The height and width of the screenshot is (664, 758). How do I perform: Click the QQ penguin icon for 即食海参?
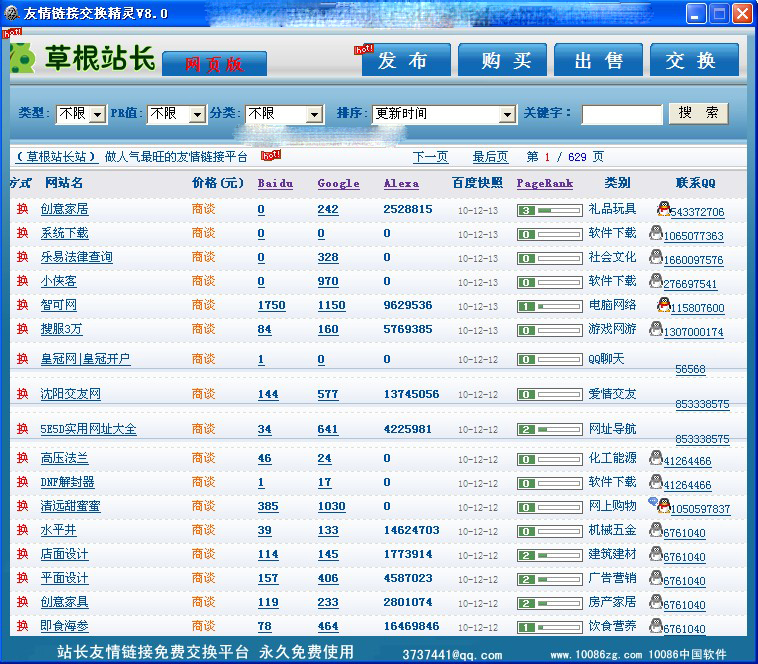click(655, 626)
